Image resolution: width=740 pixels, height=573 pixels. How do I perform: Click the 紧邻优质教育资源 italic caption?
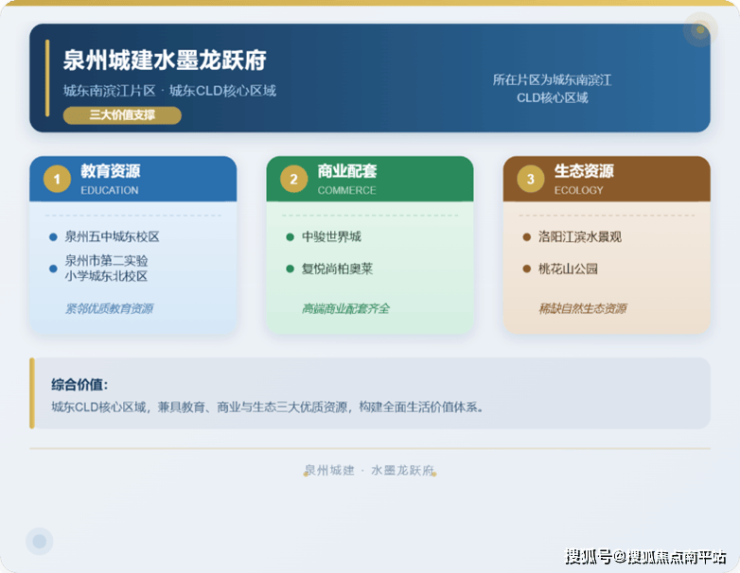[x=109, y=309]
